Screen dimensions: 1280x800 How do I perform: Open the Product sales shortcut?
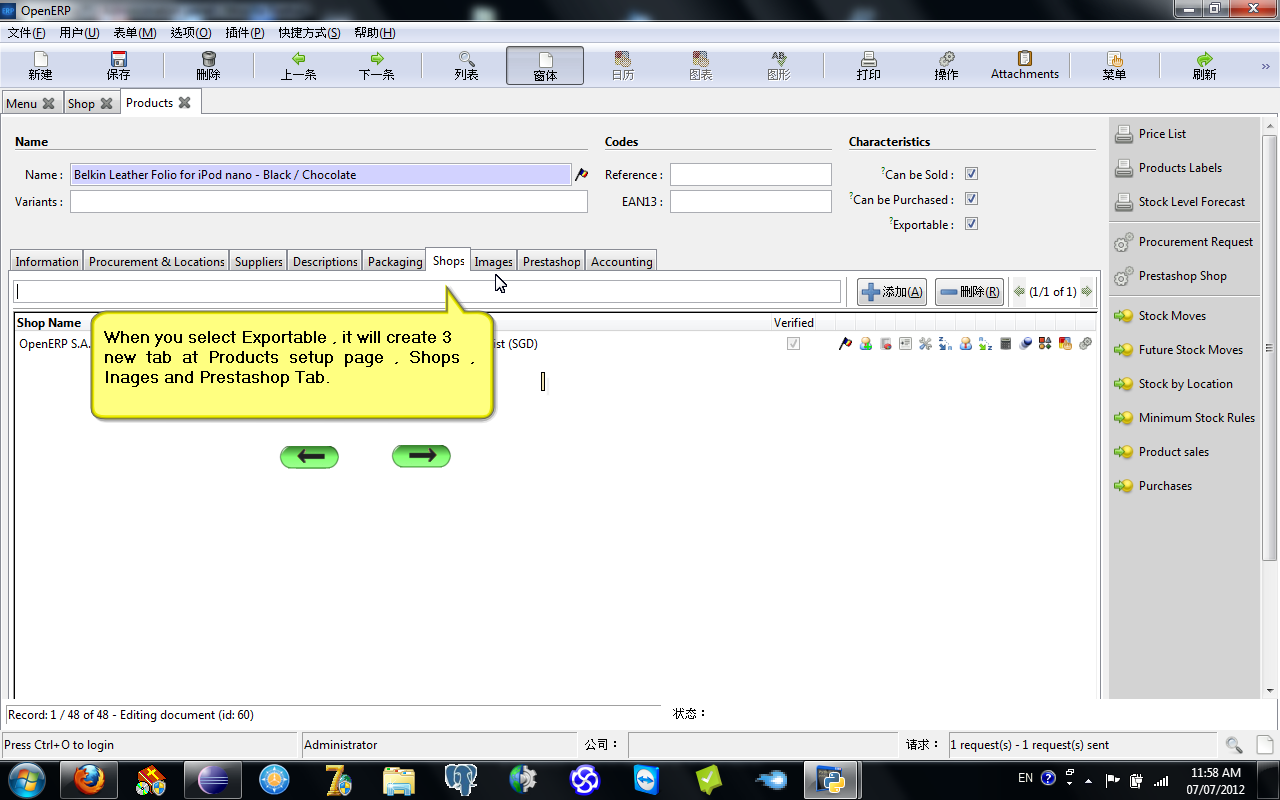coord(1173,452)
